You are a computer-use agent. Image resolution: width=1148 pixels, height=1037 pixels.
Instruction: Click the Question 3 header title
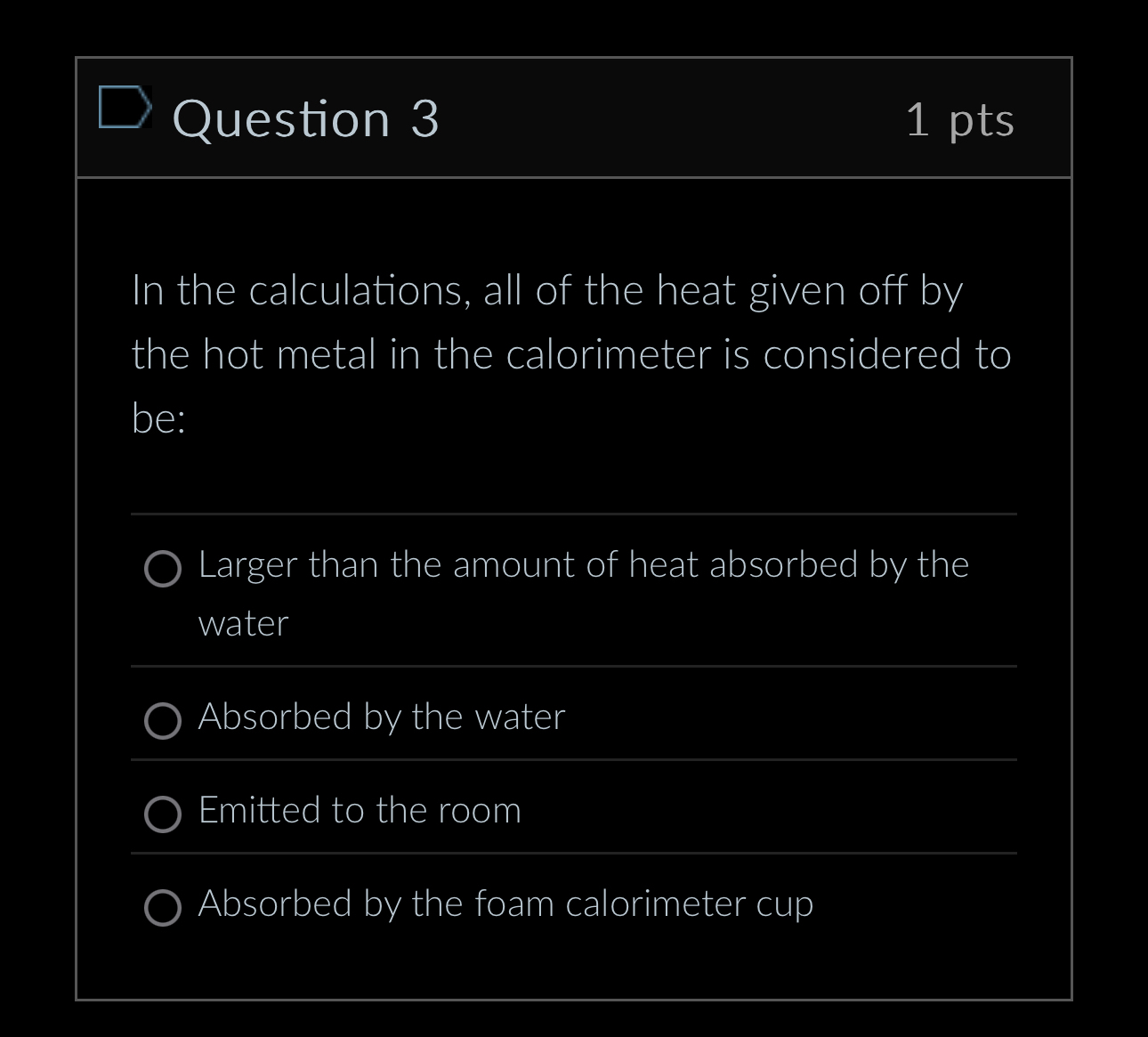click(307, 118)
